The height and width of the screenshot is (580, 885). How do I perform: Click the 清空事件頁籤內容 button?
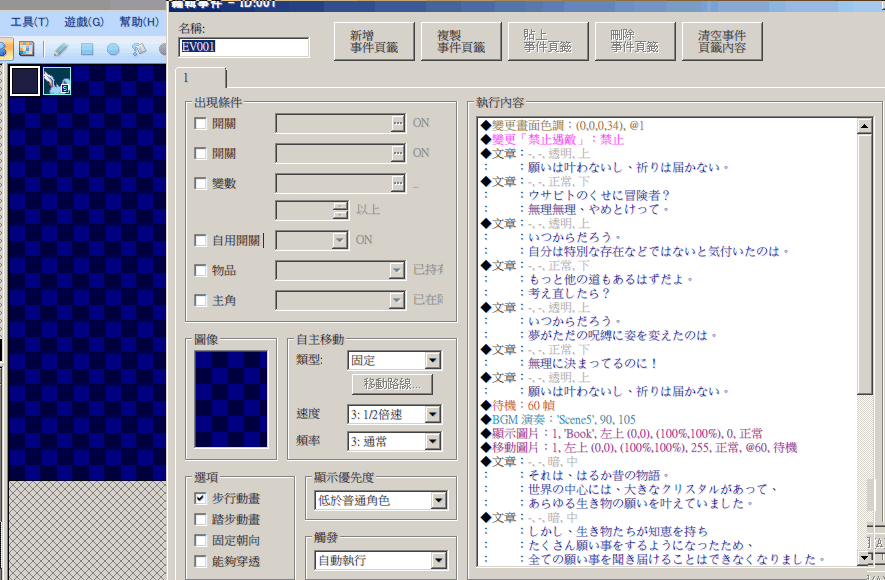(x=722, y=41)
